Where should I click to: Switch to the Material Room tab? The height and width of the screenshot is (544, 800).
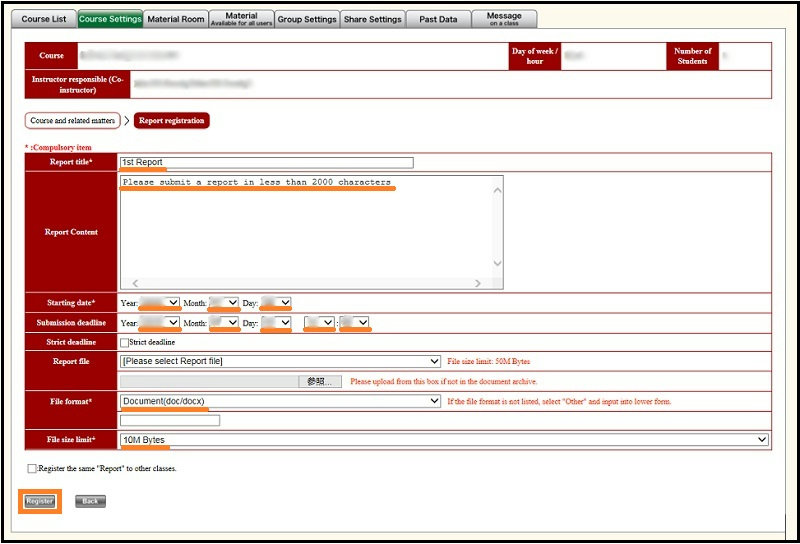point(175,19)
